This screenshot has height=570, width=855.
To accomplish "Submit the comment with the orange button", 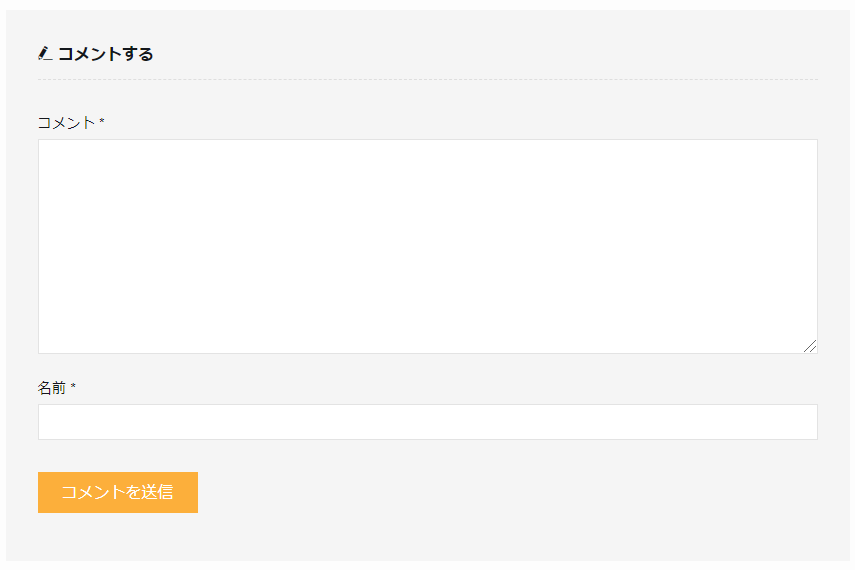I will point(117,492).
